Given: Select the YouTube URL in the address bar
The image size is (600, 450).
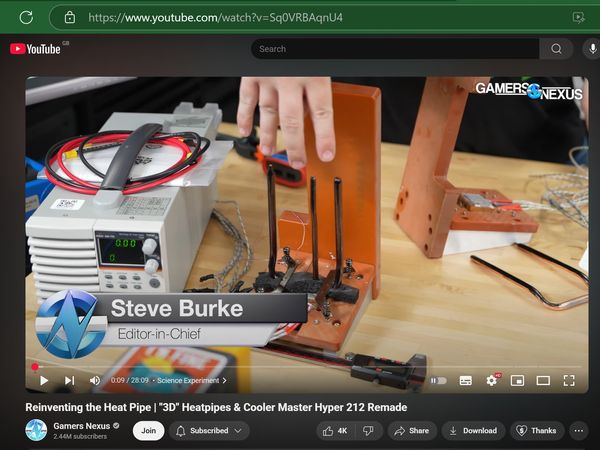Looking at the screenshot, I should coord(215,18).
